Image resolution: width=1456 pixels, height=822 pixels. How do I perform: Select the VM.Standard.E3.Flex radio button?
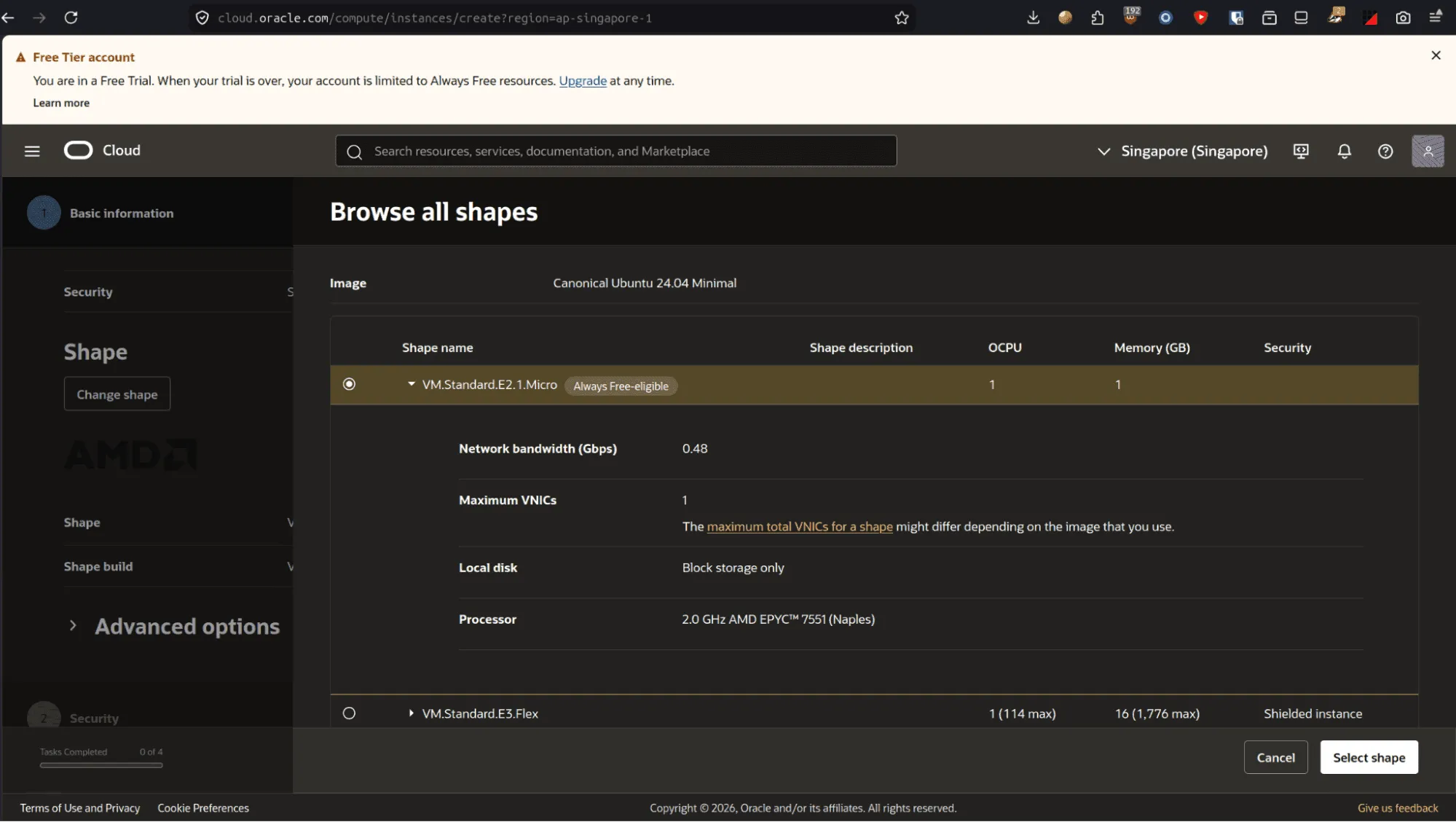(x=350, y=713)
